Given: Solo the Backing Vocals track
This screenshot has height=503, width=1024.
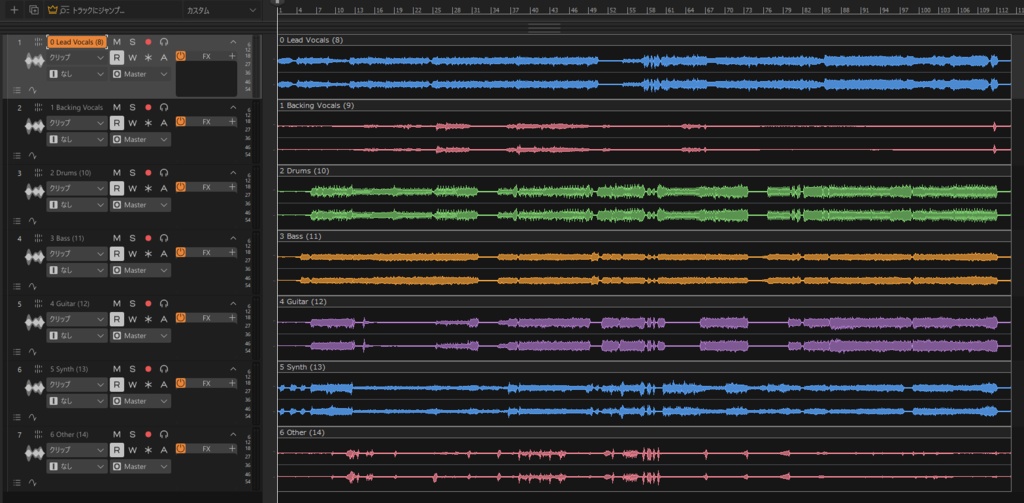Looking at the screenshot, I should 132,107.
